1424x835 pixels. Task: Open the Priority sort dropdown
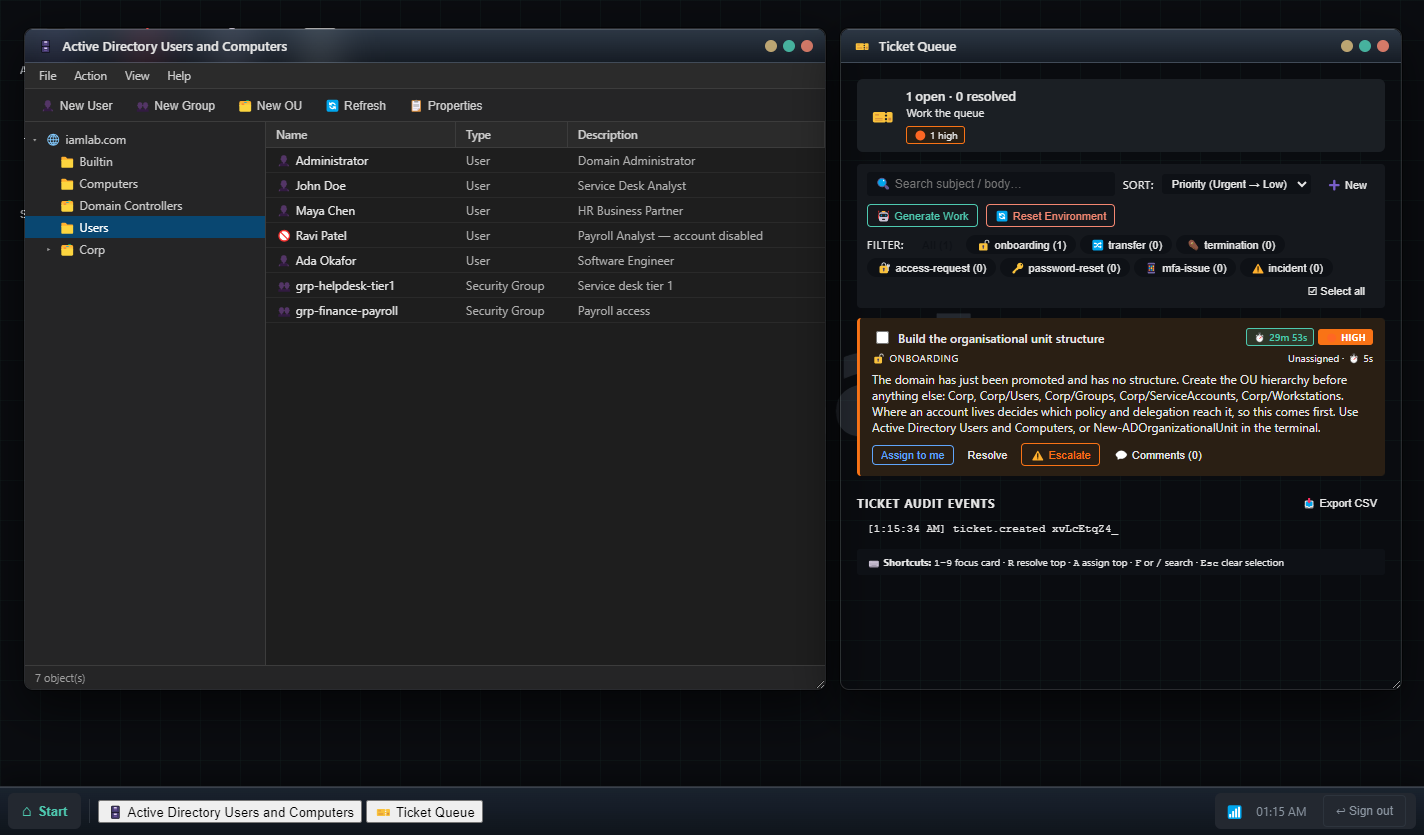point(1237,184)
